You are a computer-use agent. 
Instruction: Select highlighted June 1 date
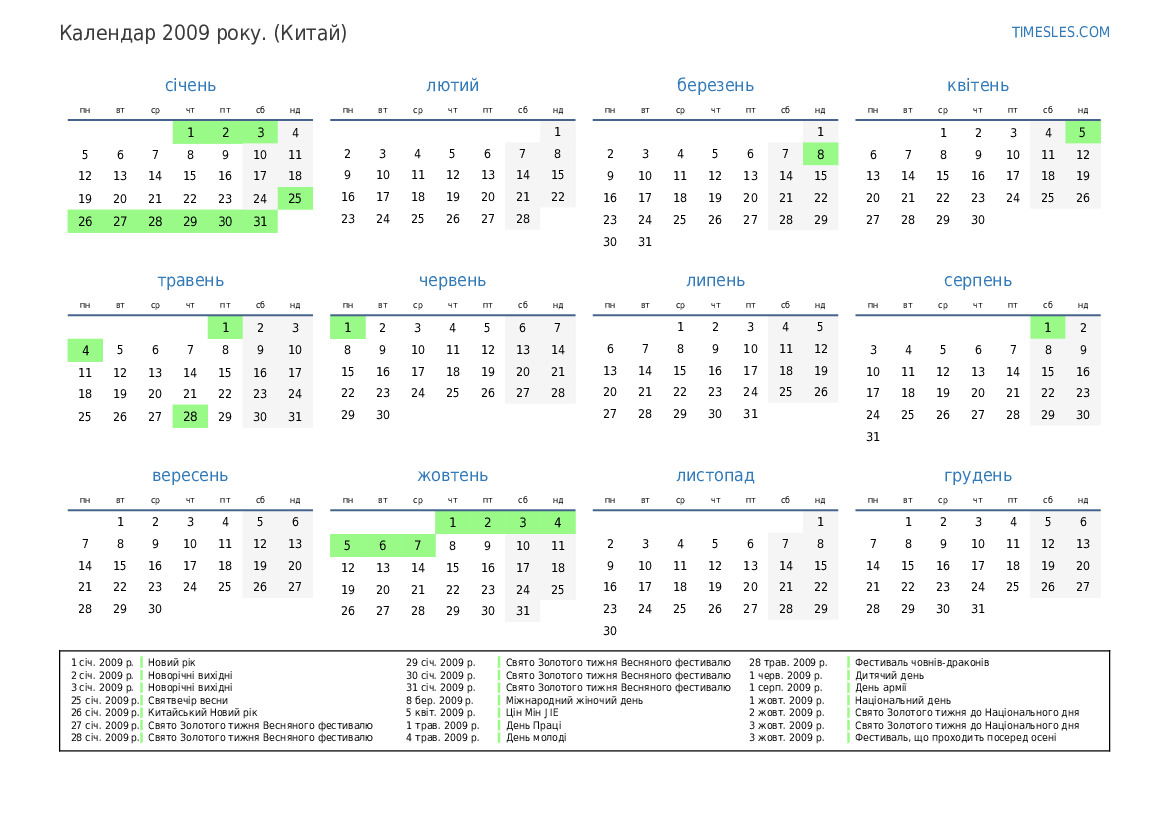click(x=348, y=327)
